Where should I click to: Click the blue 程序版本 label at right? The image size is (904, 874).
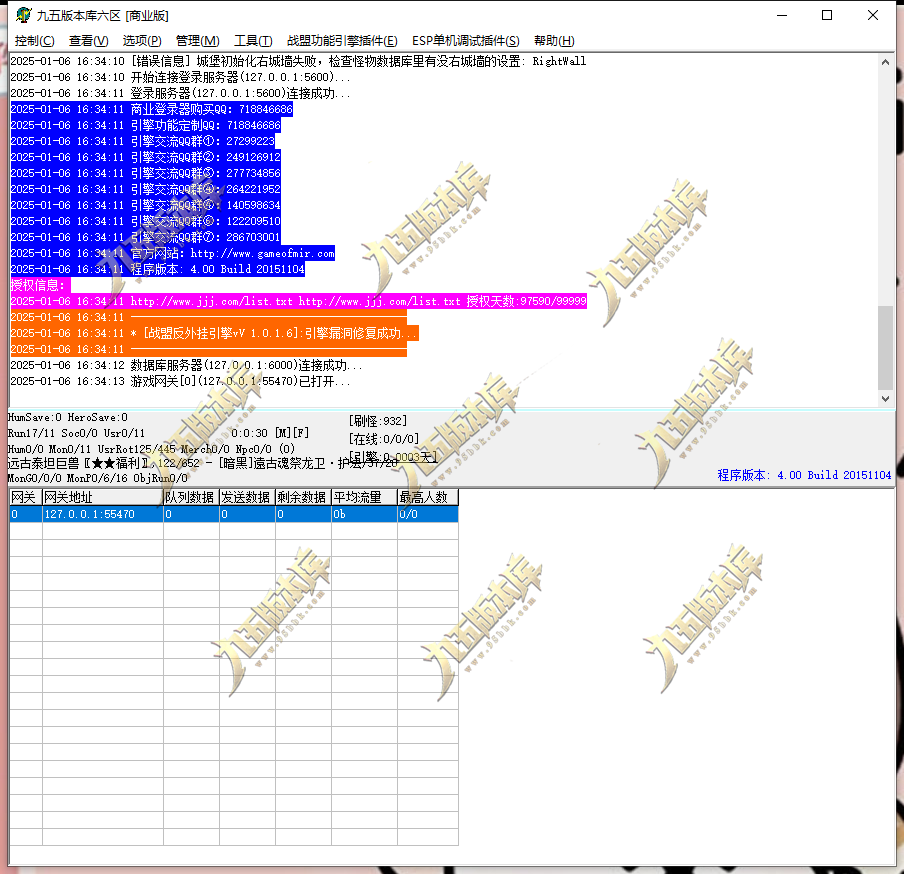pos(804,475)
